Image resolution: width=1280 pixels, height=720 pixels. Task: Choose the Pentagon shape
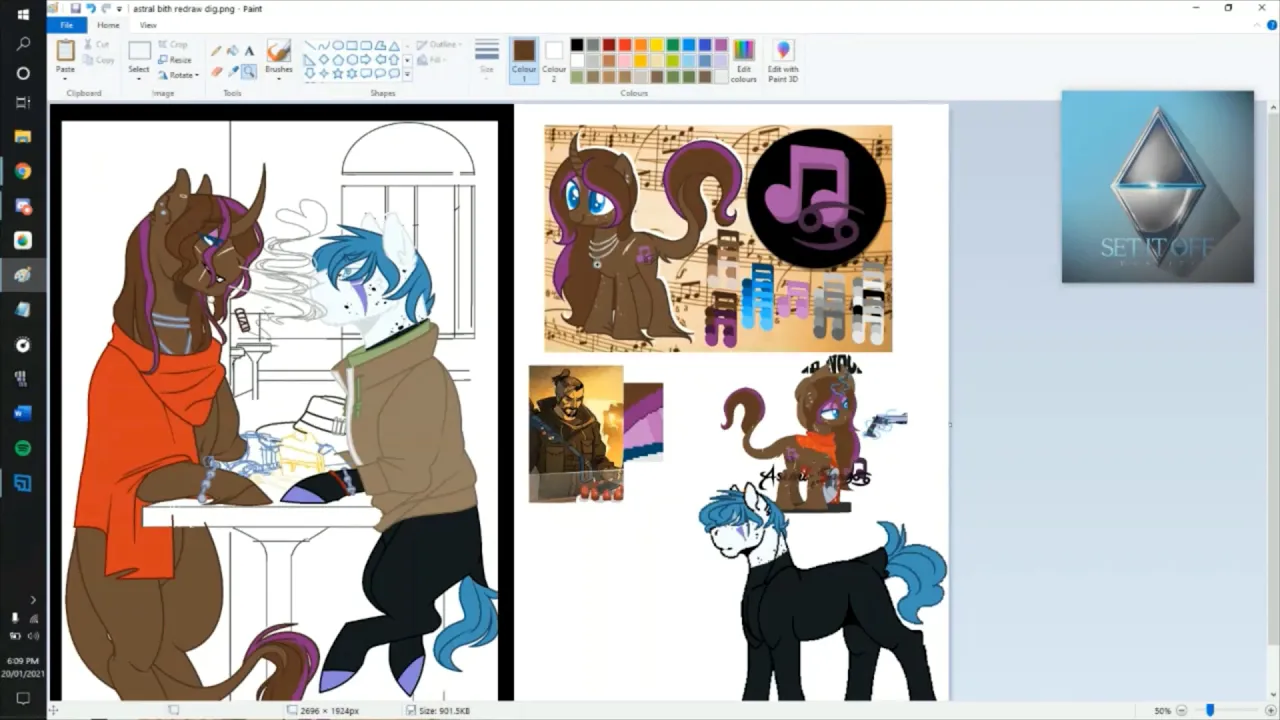click(x=337, y=60)
